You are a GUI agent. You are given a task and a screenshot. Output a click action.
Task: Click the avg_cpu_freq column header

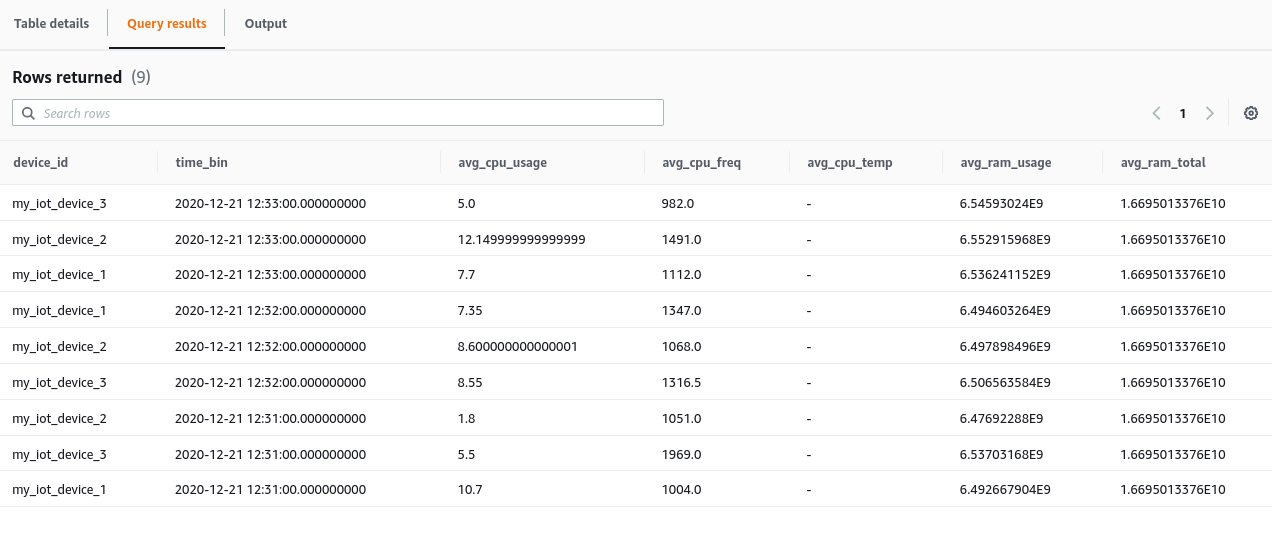click(x=701, y=162)
